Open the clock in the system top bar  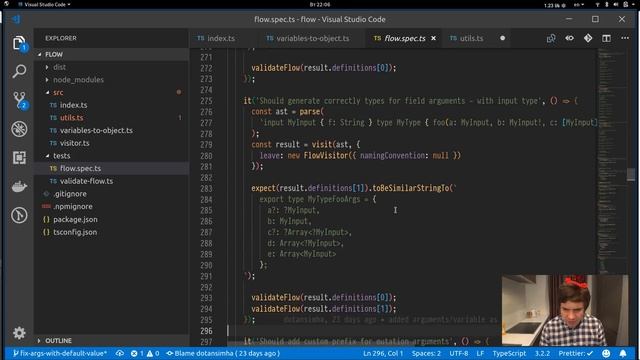pyautogui.click(x=320, y=4)
